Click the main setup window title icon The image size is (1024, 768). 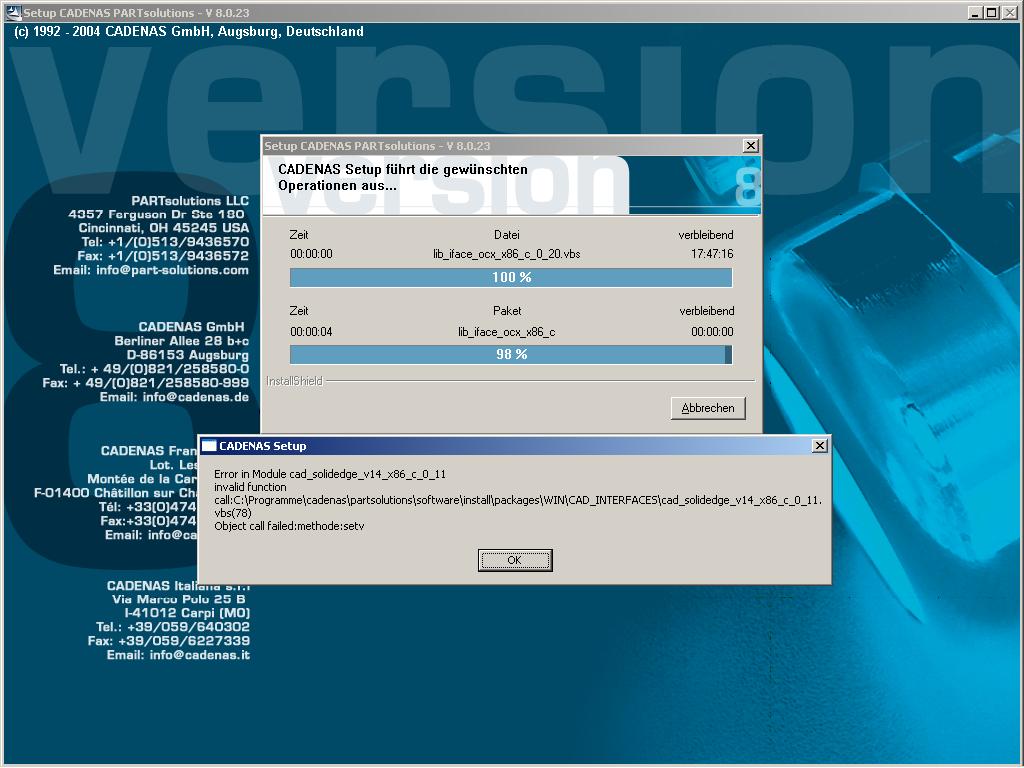click(x=13, y=12)
